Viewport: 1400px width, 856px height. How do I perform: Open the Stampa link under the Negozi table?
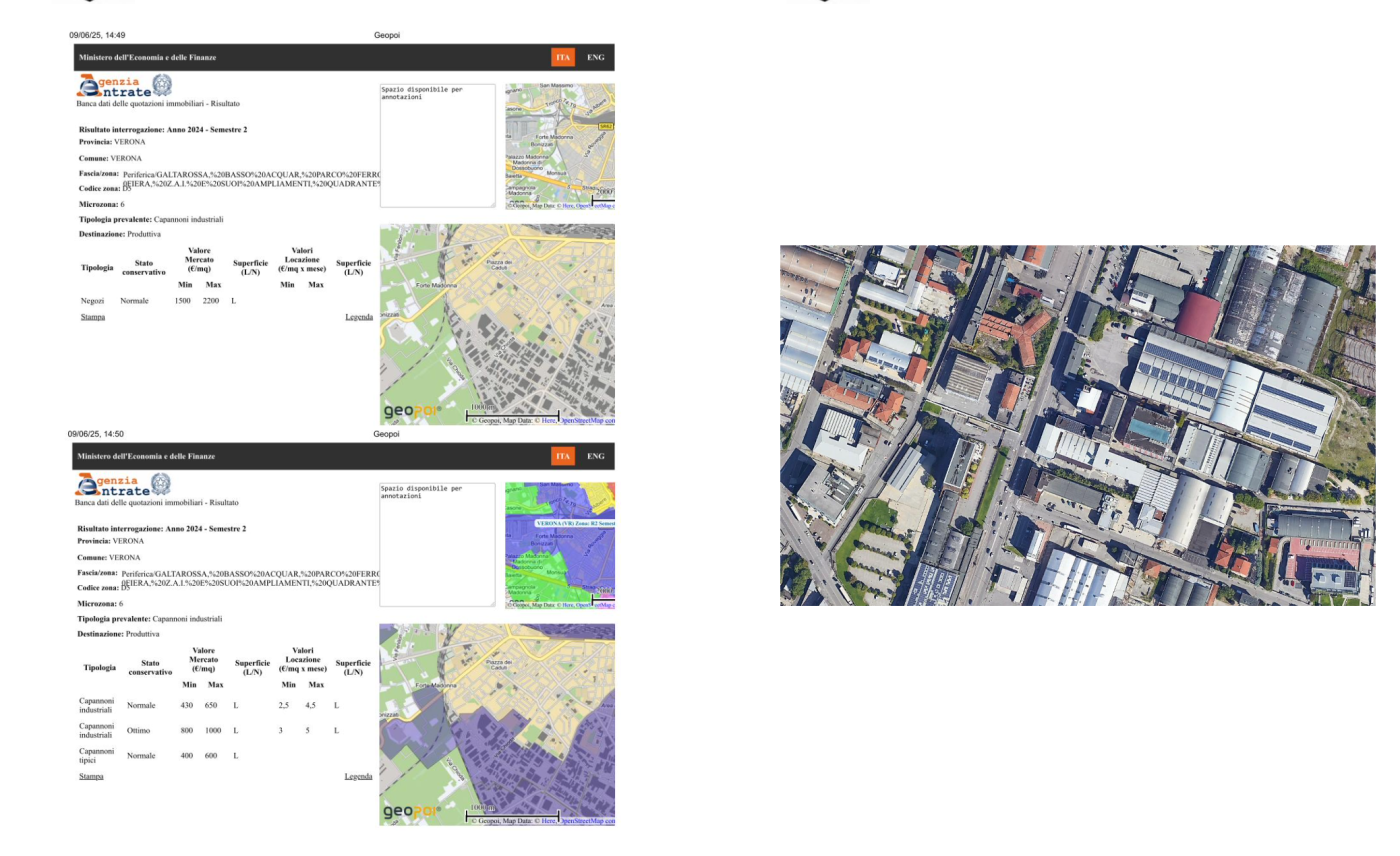92,317
